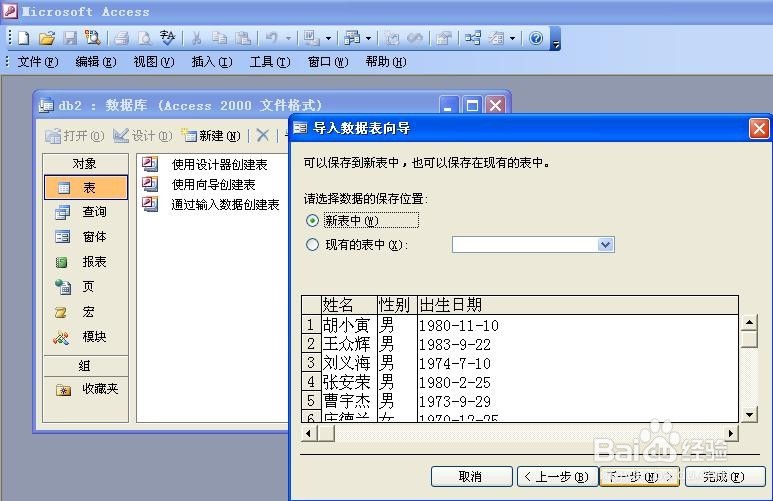Viewport: 773px width, 501px height.
Task: Click 设计(D) in the db2 window toolbar
Action: (143, 135)
